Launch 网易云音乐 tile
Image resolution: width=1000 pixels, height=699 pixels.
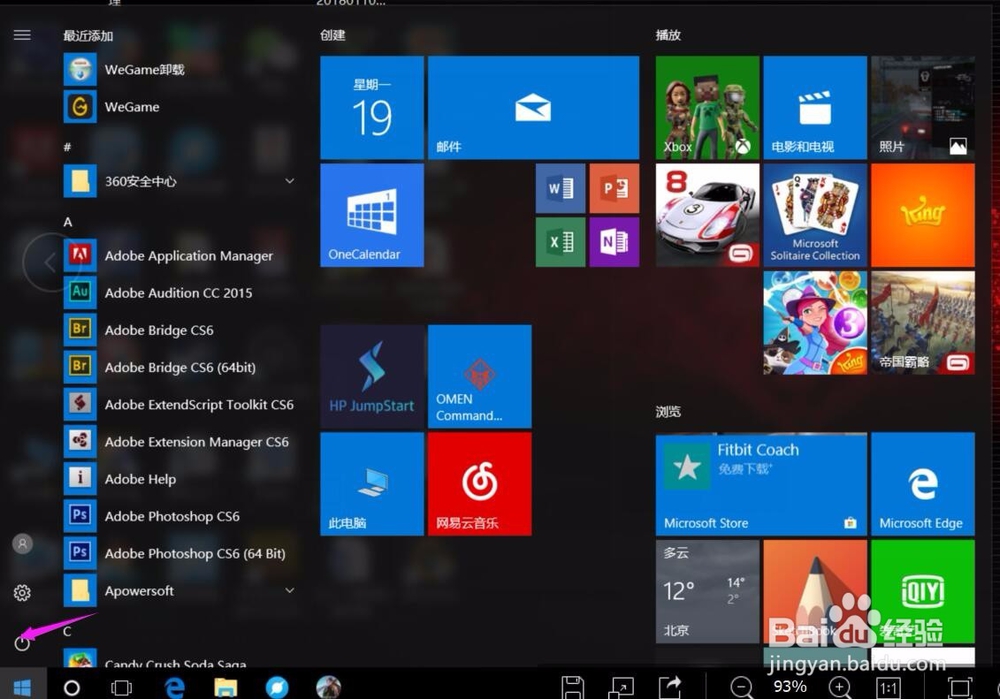point(480,484)
